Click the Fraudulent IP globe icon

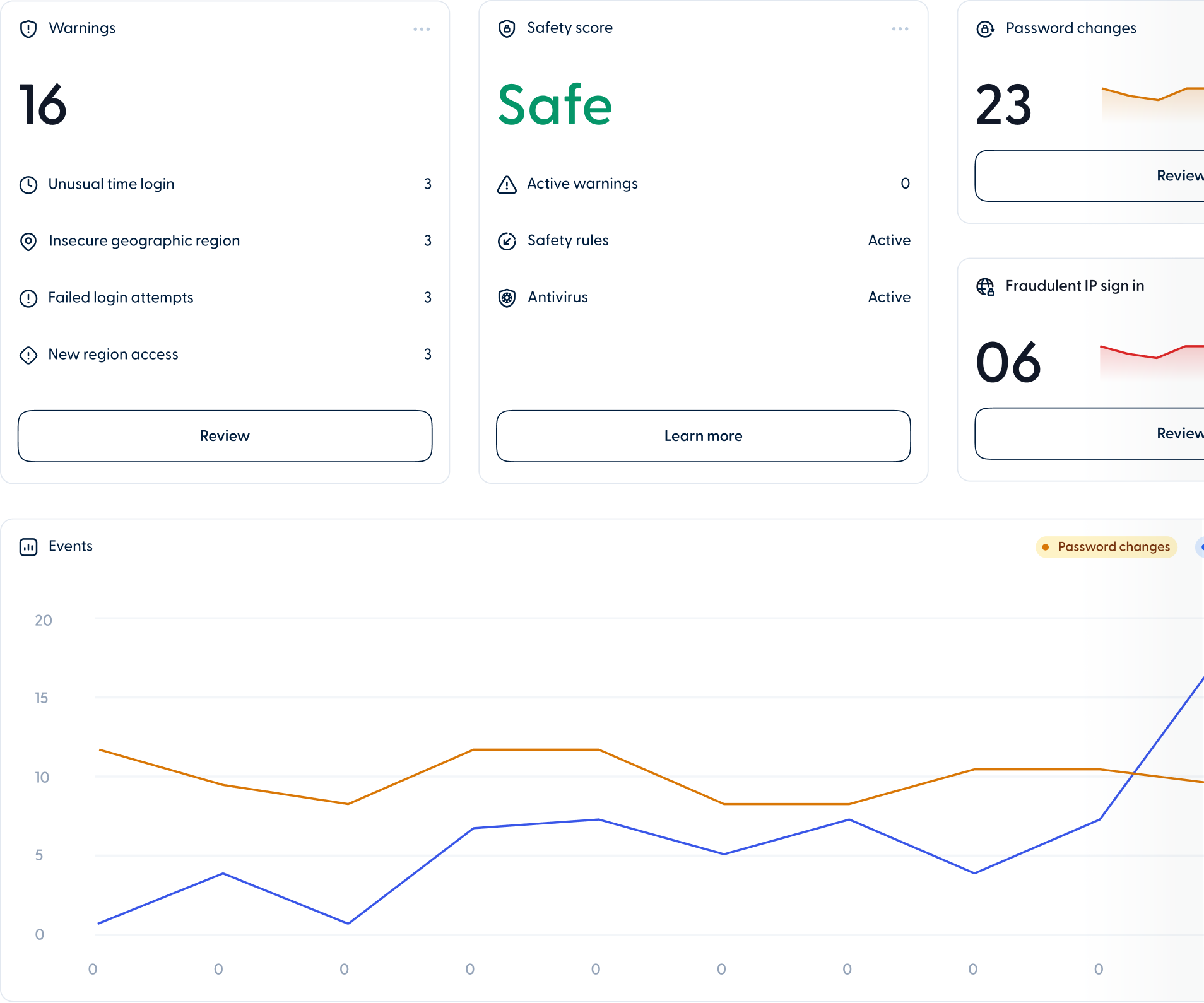[985, 287]
